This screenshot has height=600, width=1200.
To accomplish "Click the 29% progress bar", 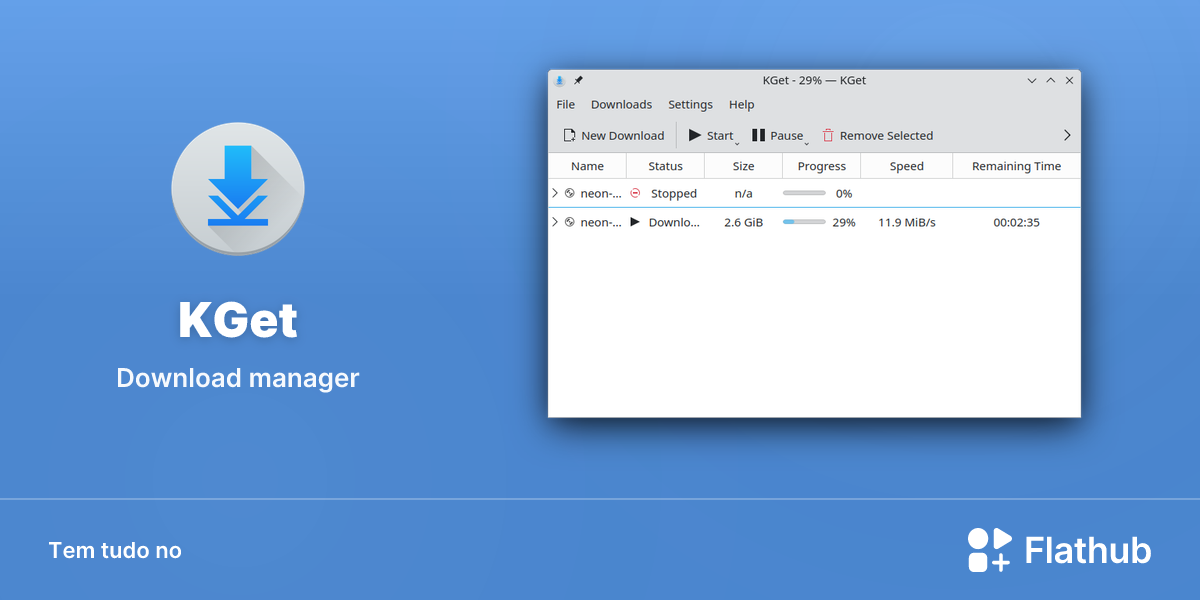I will pos(804,222).
